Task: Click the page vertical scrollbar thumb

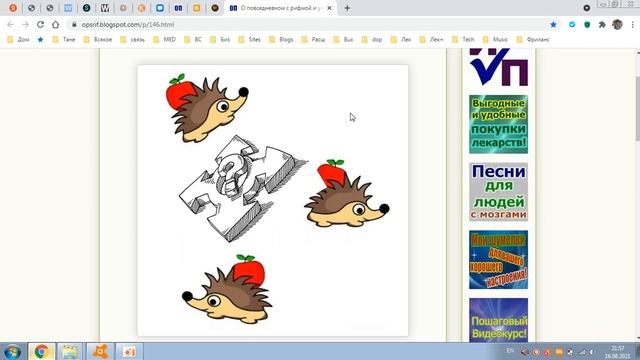Action: point(638,108)
